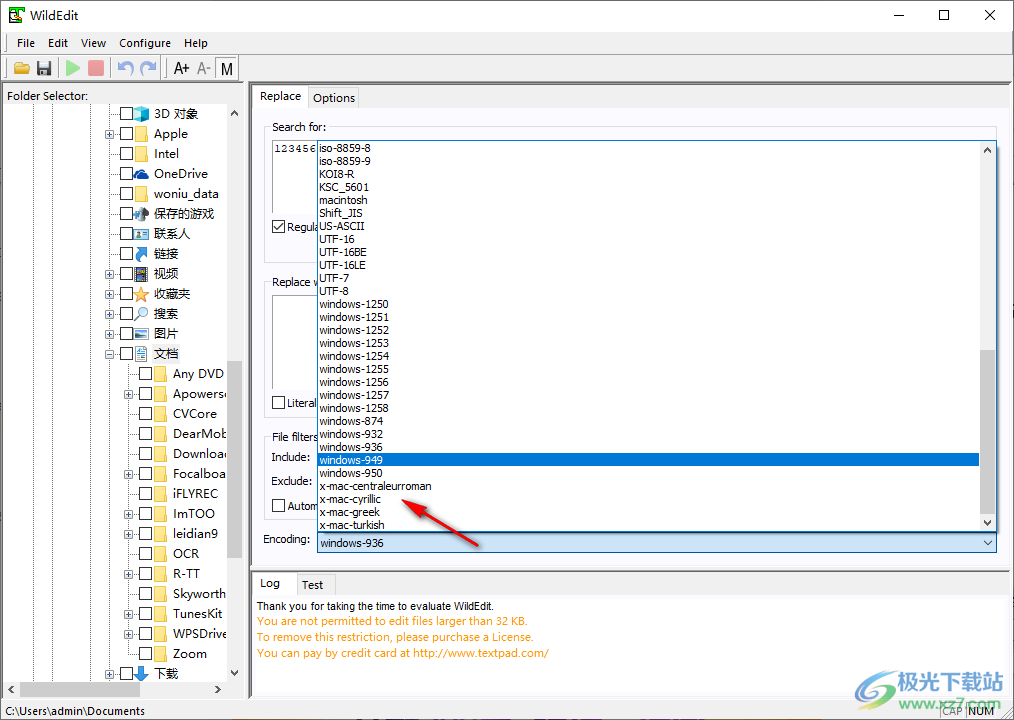Enable the Literal option checkbox
Viewport: 1014px width, 720px height.
coord(279,403)
